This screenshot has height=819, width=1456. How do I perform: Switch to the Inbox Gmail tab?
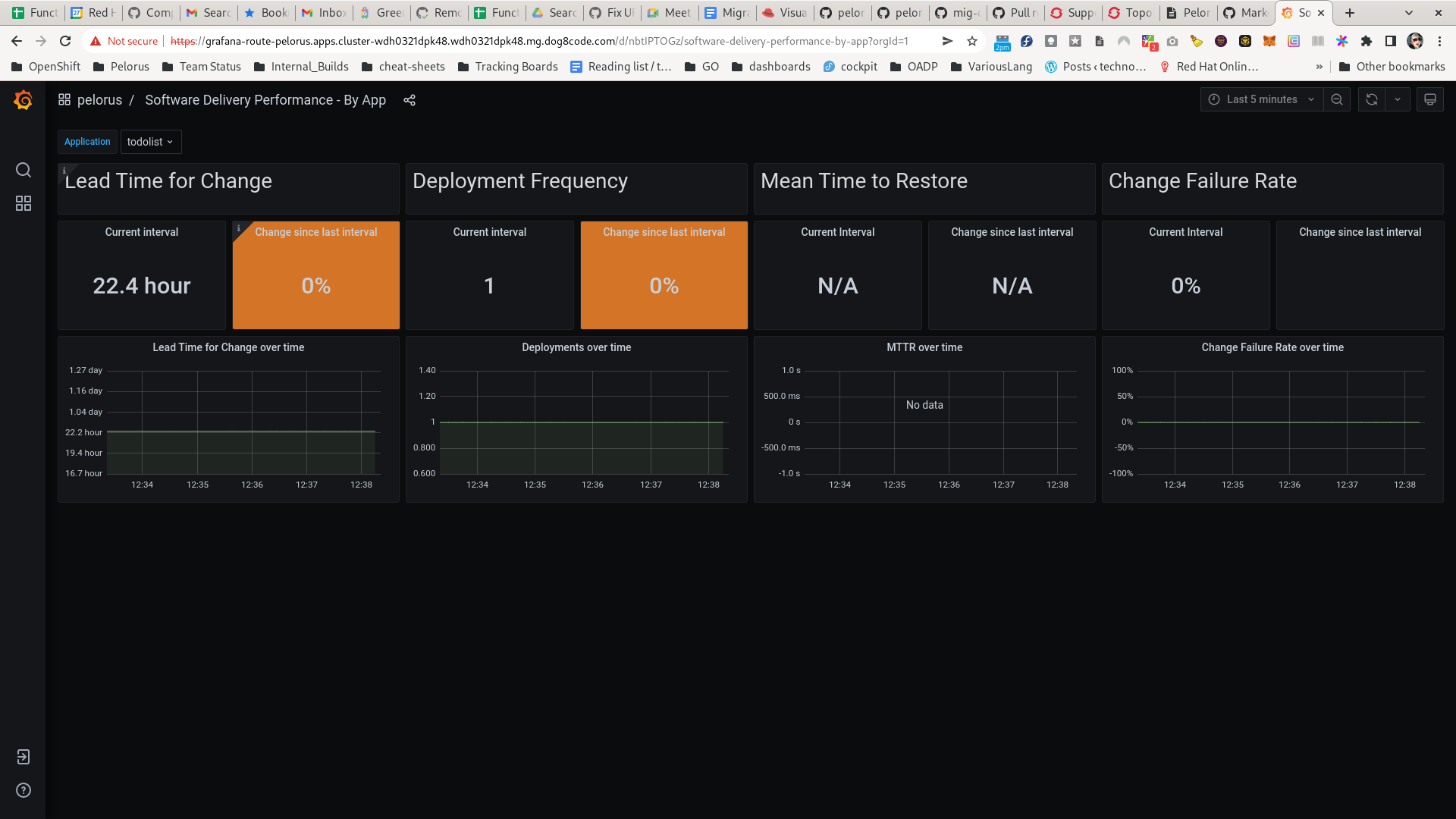[323, 13]
